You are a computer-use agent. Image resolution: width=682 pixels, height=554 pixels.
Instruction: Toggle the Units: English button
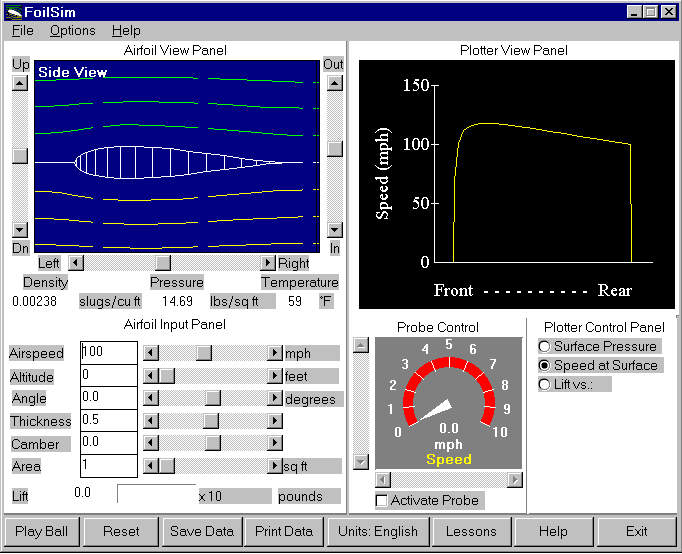pos(377,531)
